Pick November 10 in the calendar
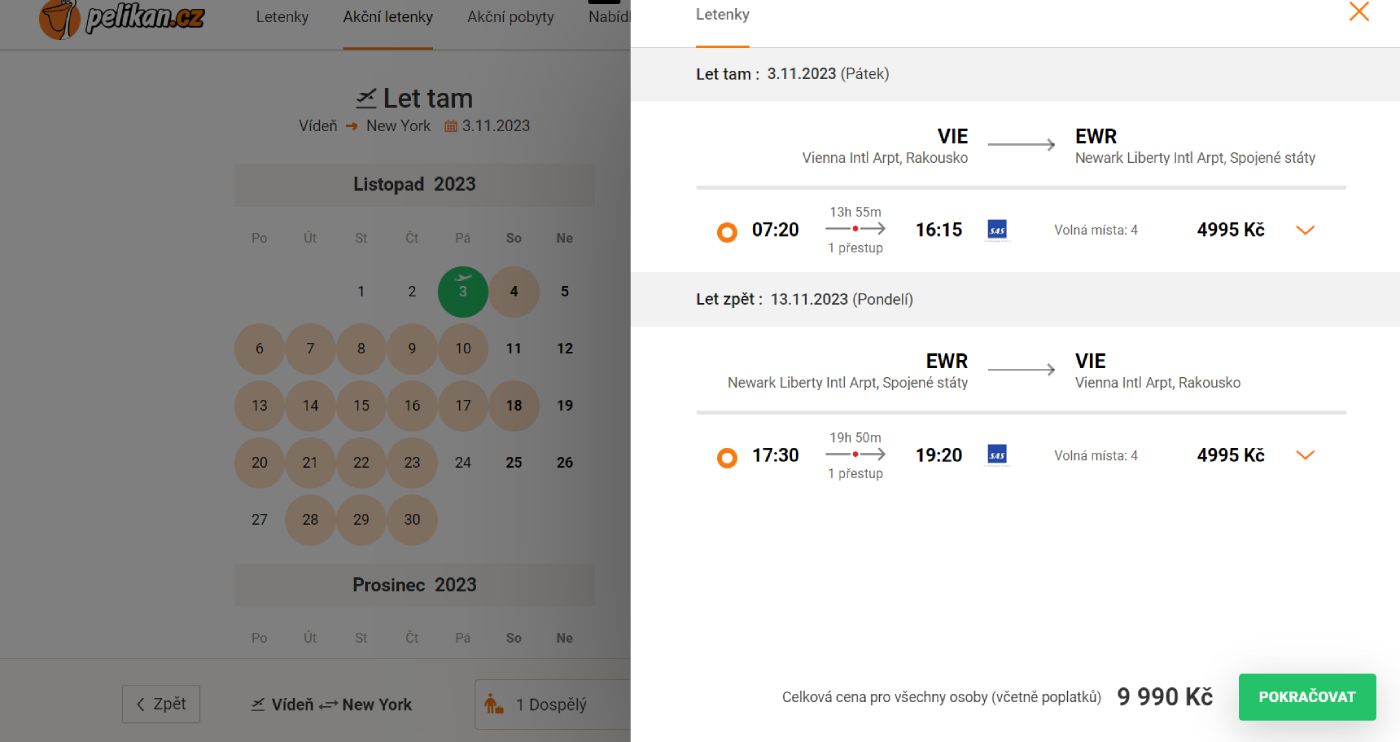The width and height of the screenshot is (1400, 742). (463, 349)
